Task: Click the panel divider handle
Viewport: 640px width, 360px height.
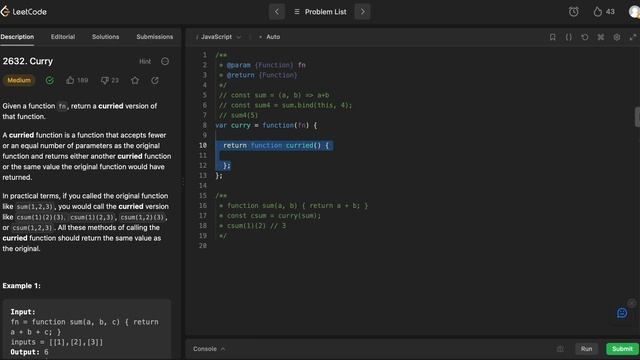Action: pos(183,182)
